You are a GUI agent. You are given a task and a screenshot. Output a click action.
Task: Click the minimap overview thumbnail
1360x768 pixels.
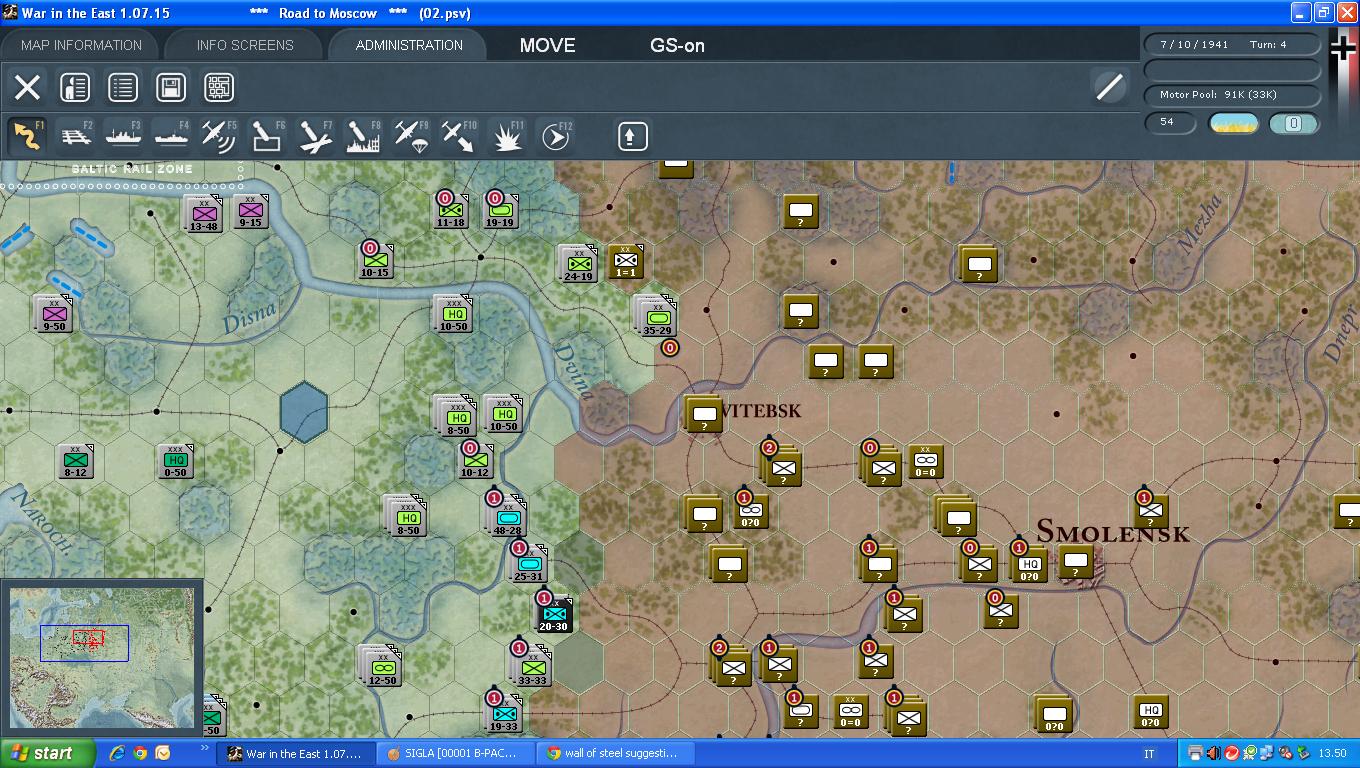coord(102,656)
